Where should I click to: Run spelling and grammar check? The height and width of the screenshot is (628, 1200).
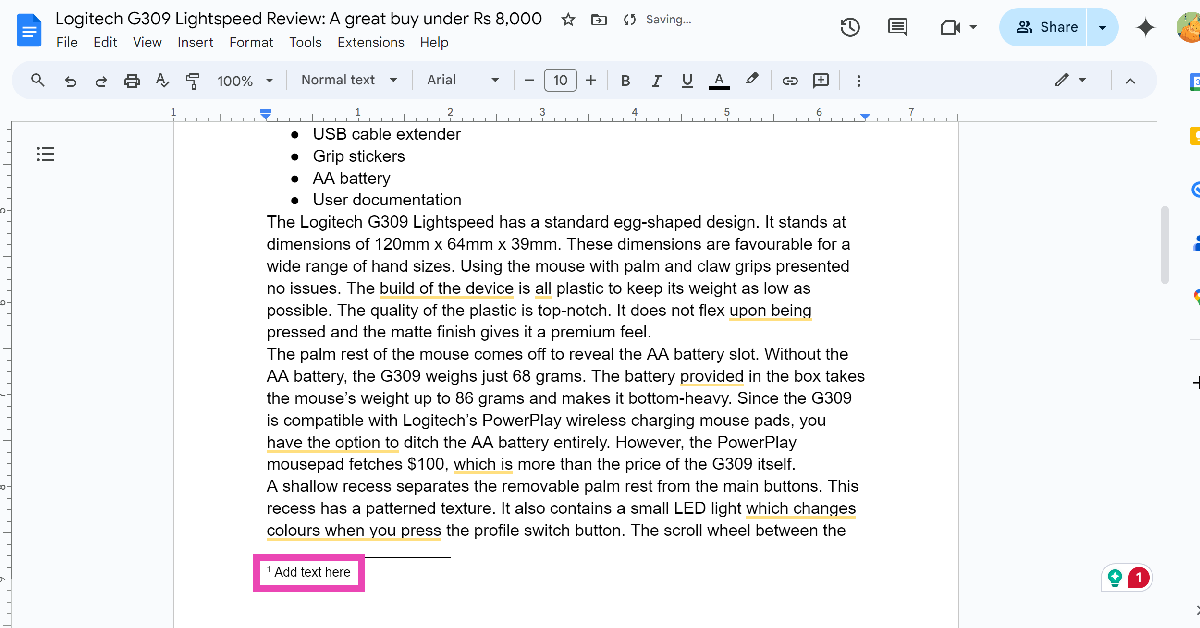point(161,80)
